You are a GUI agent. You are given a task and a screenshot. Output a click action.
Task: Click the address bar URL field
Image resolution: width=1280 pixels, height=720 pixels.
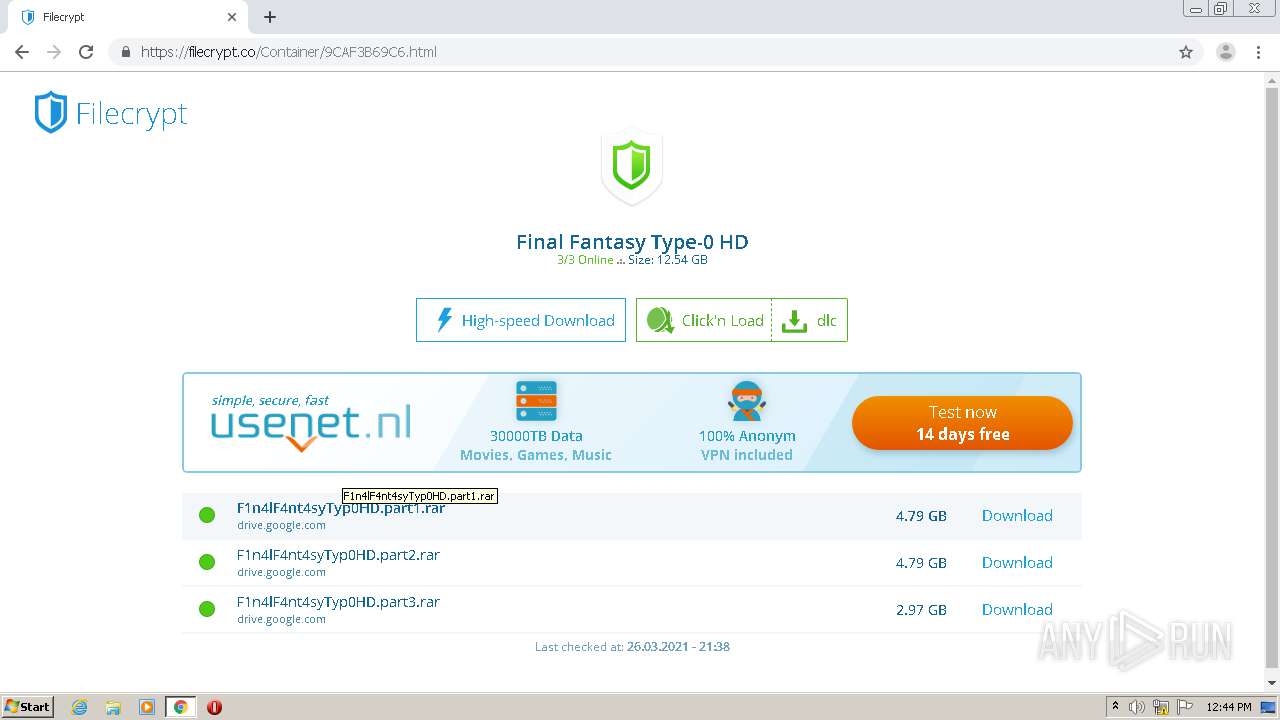pos(640,52)
